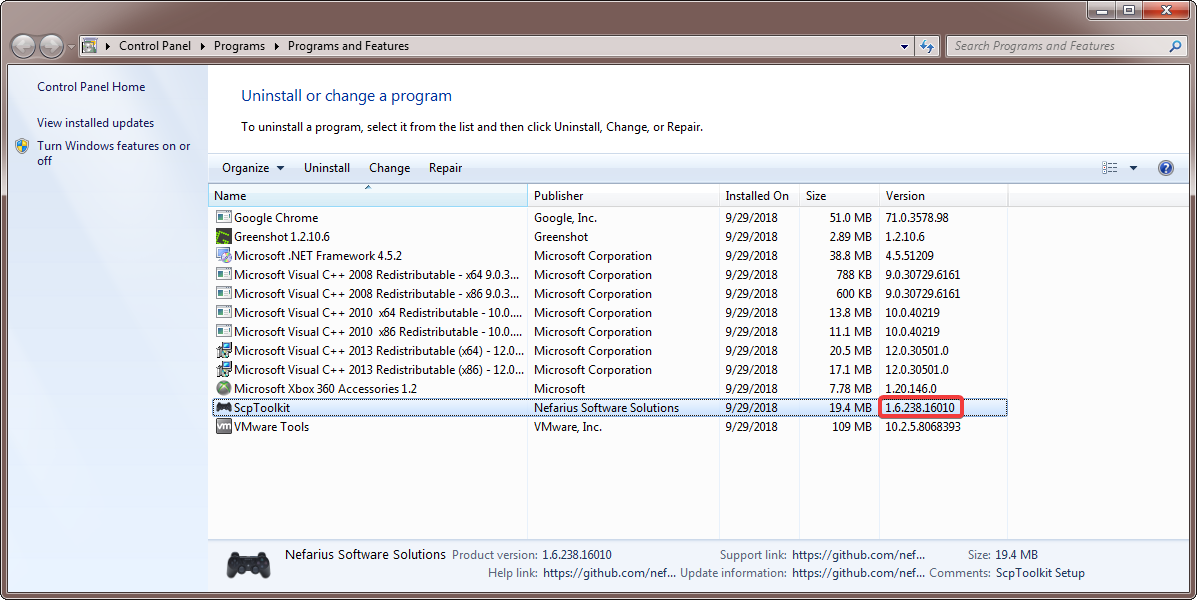Click the Greenshot program icon
The height and width of the screenshot is (600, 1197).
(224, 237)
